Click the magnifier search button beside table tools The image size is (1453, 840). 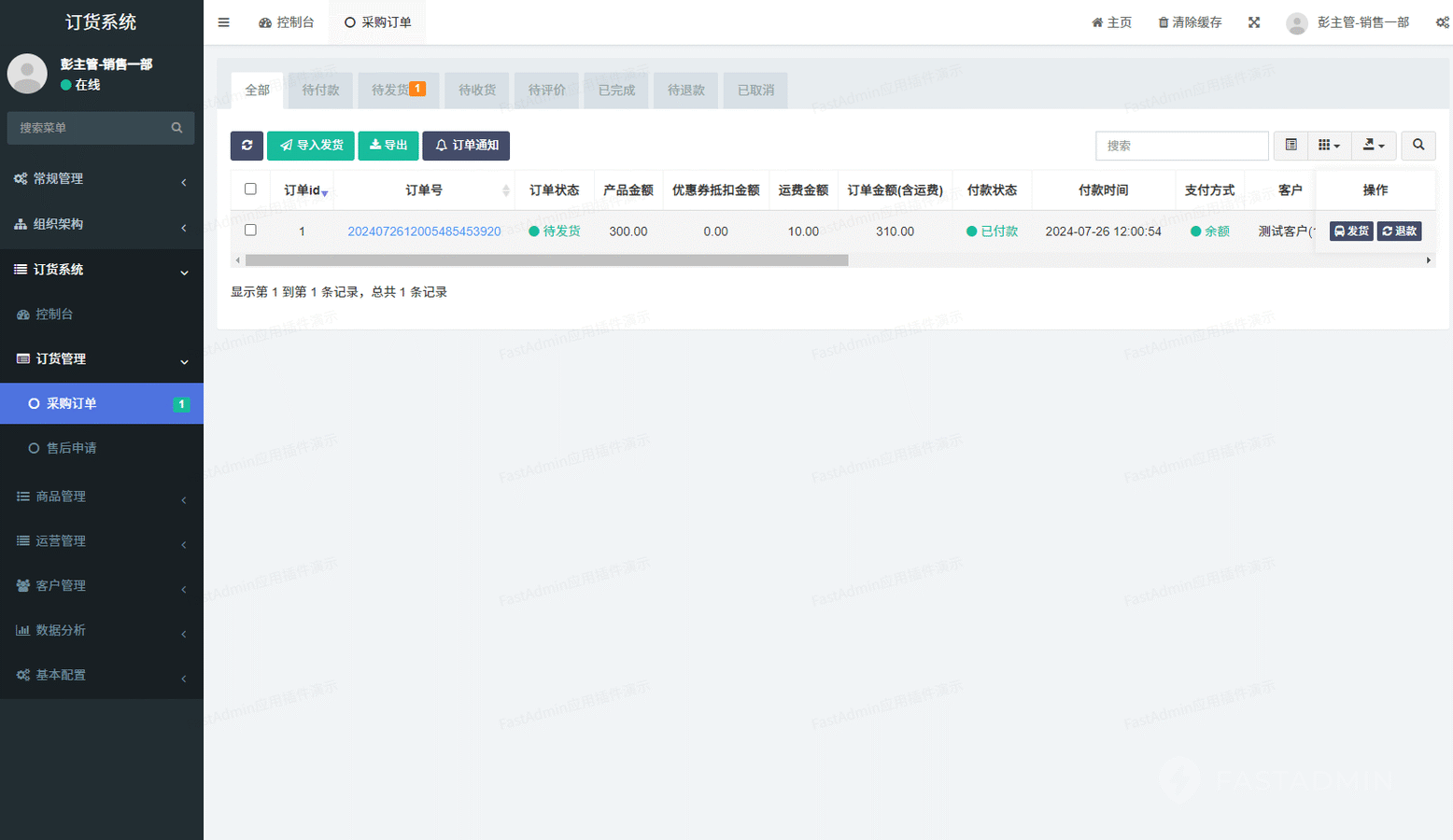(x=1418, y=146)
